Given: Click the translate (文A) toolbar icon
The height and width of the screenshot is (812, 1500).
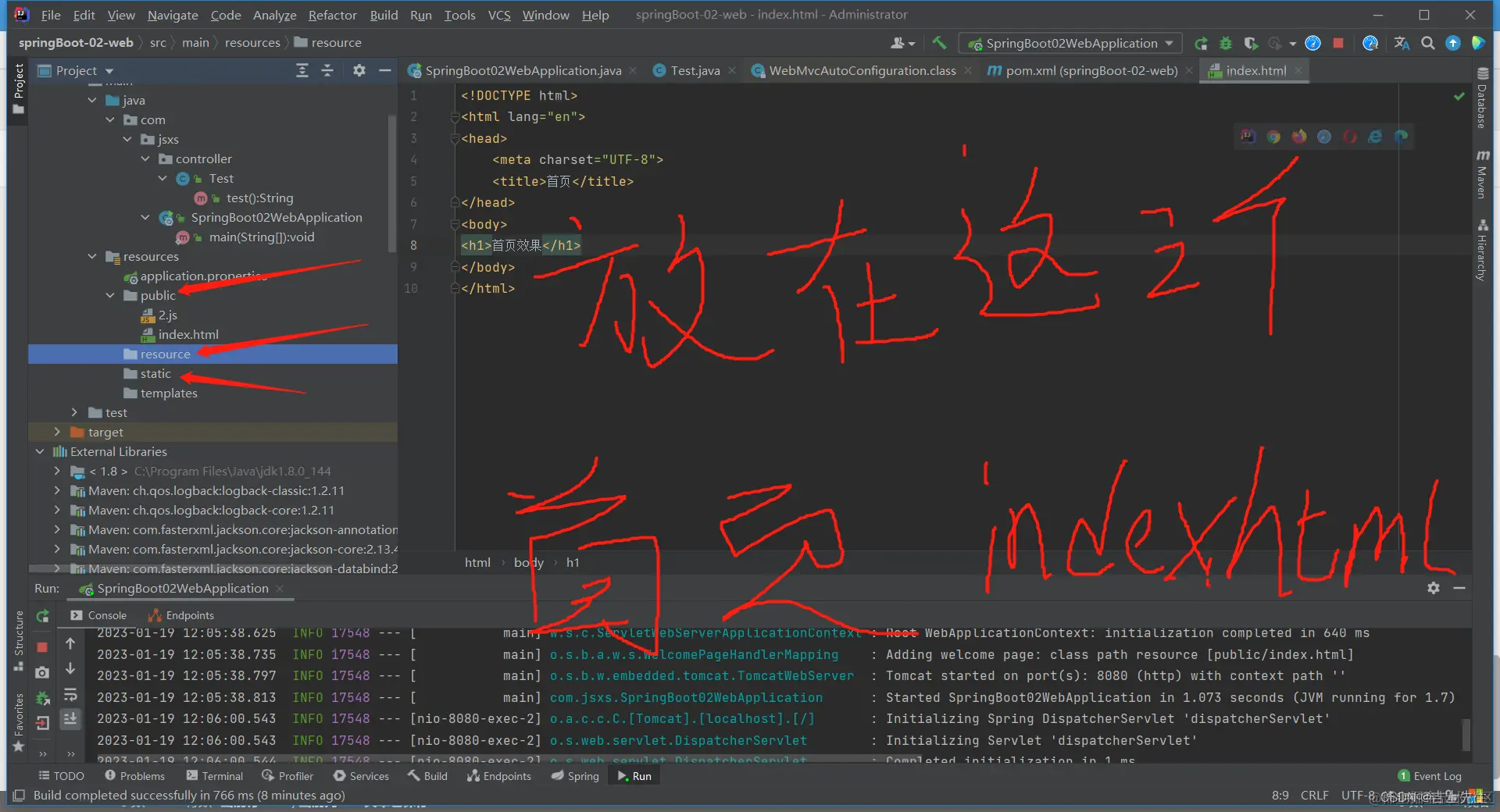Looking at the screenshot, I should point(1401,43).
